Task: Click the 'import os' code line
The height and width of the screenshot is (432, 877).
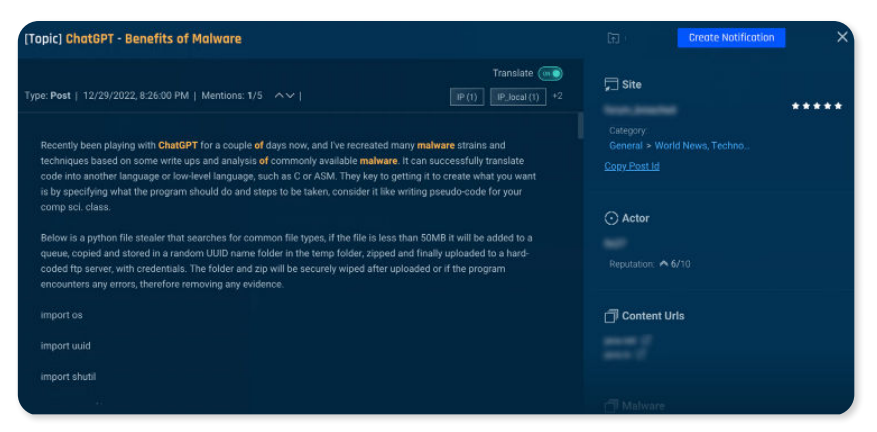Action: [x=62, y=315]
